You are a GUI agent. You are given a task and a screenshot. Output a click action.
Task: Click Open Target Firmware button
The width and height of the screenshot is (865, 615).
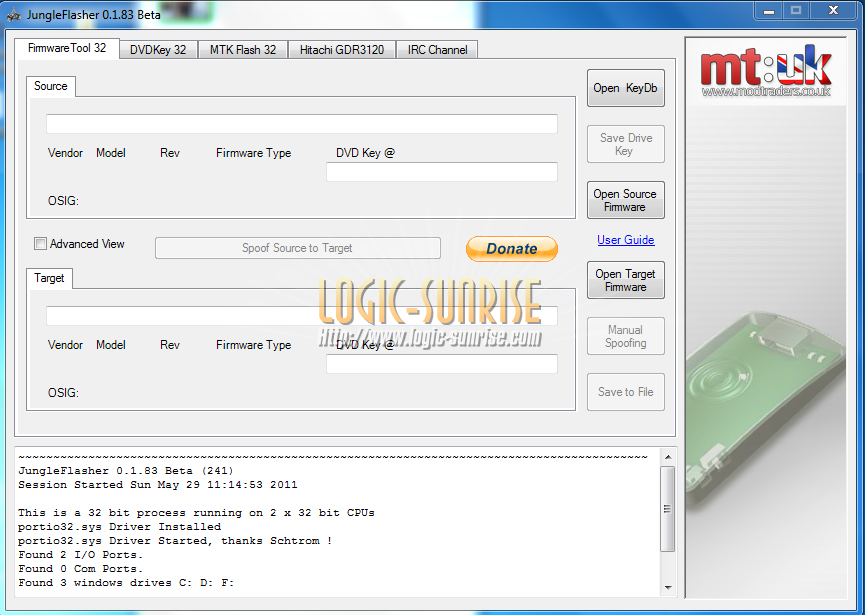(626, 280)
